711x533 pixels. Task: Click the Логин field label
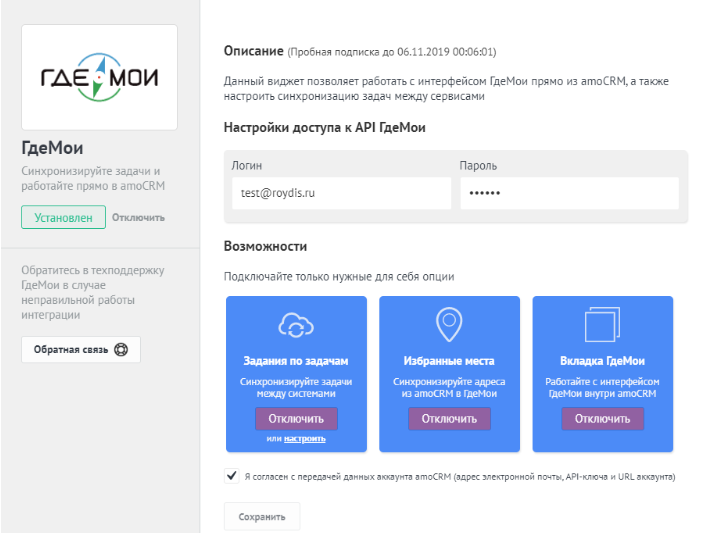pos(247,166)
